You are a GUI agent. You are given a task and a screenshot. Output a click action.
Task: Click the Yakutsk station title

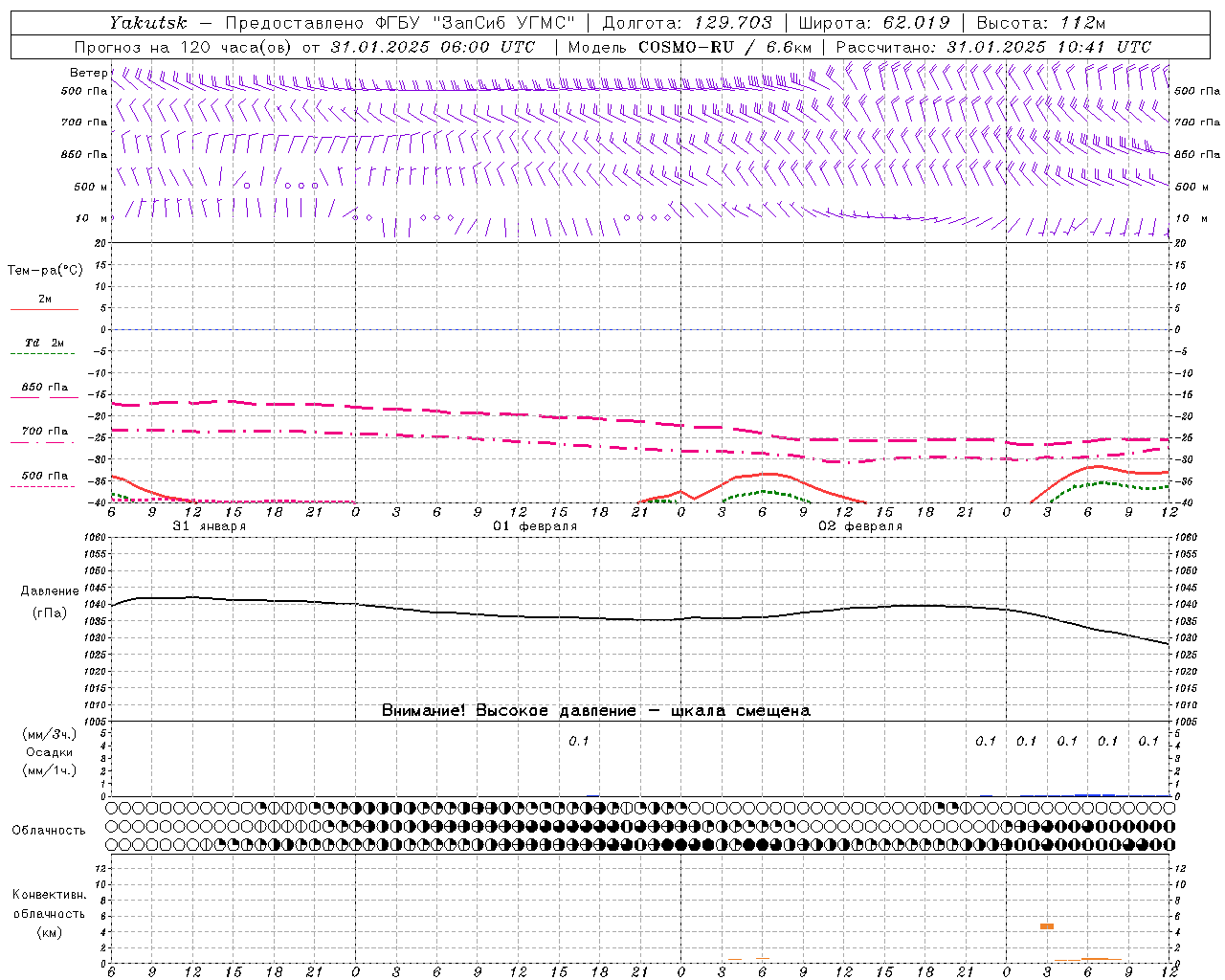point(147,22)
